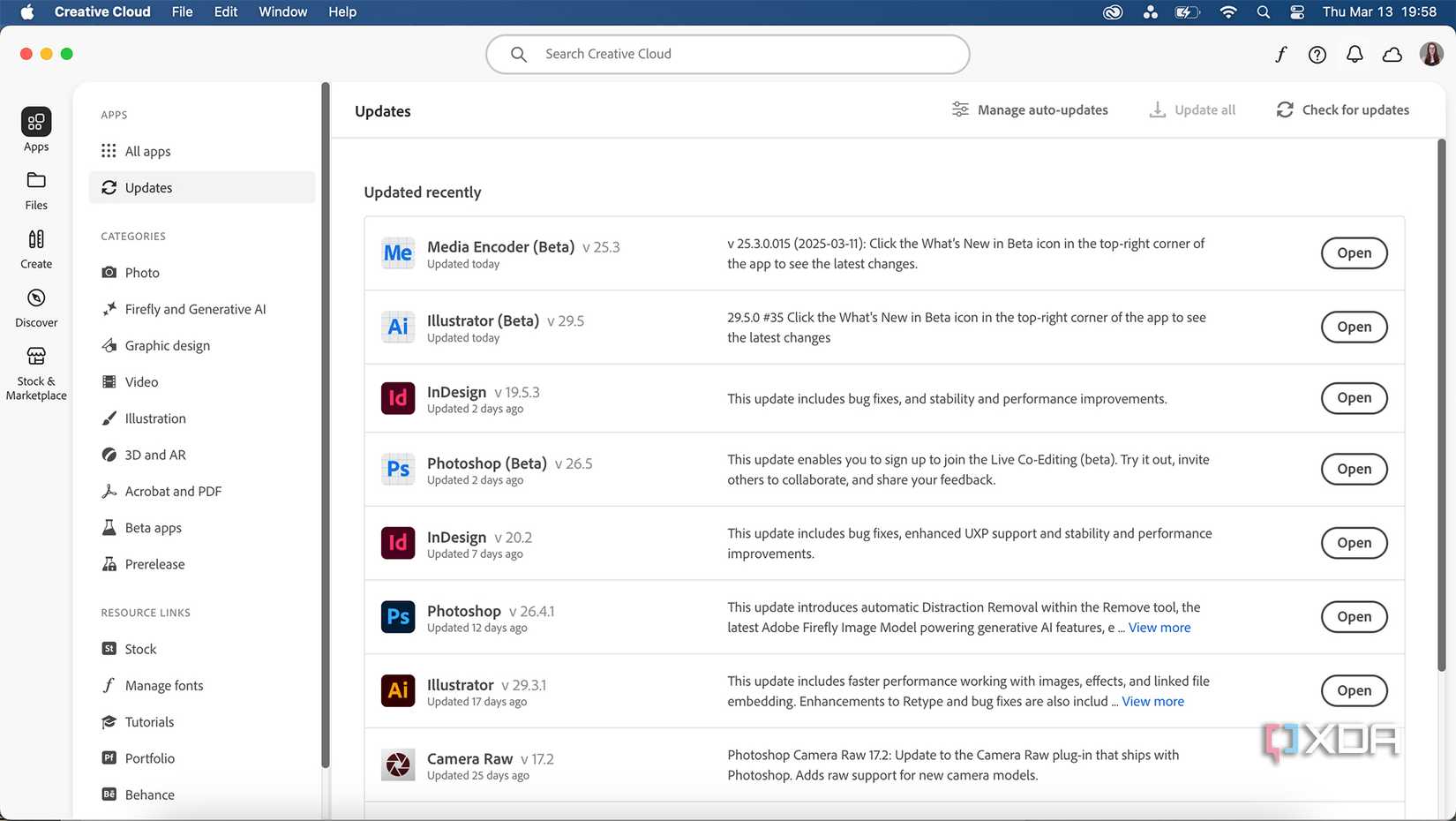1456x821 pixels.
Task: Open Illustrator (Beta)
Action: click(x=1354, y=327)
